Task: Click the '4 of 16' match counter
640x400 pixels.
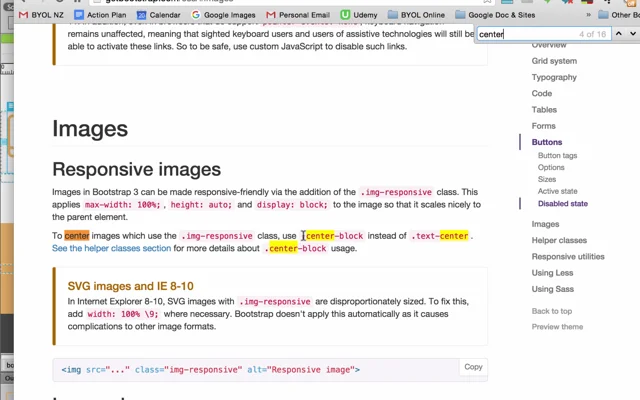Action: pos(592,34)
